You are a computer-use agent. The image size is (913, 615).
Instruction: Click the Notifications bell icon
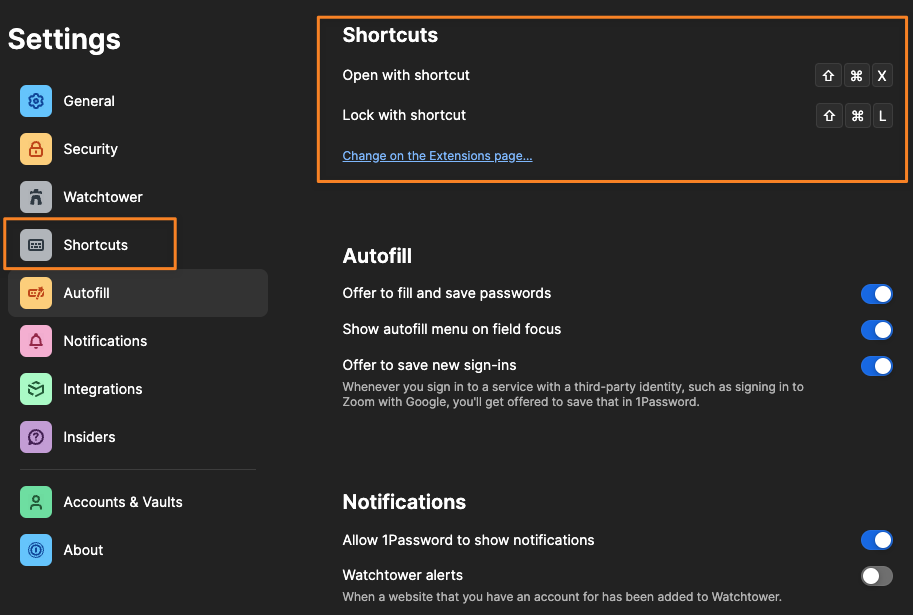click(36, 341)
